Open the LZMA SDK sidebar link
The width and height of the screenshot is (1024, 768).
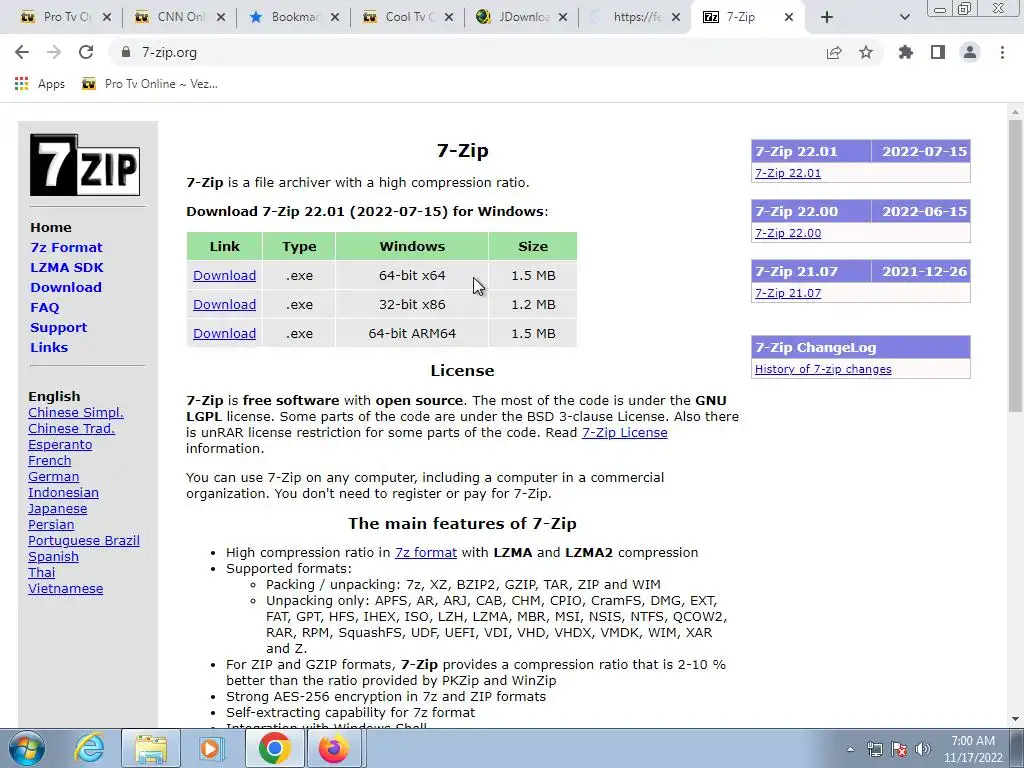pyautogui.click(x=67, y=267)
